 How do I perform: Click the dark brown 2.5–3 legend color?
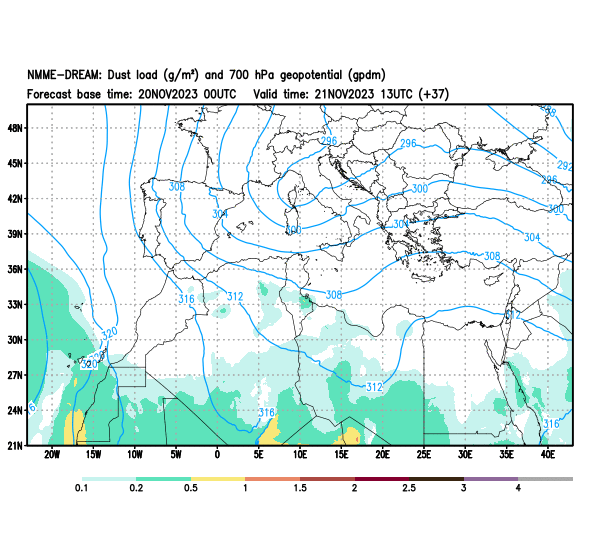436,479
